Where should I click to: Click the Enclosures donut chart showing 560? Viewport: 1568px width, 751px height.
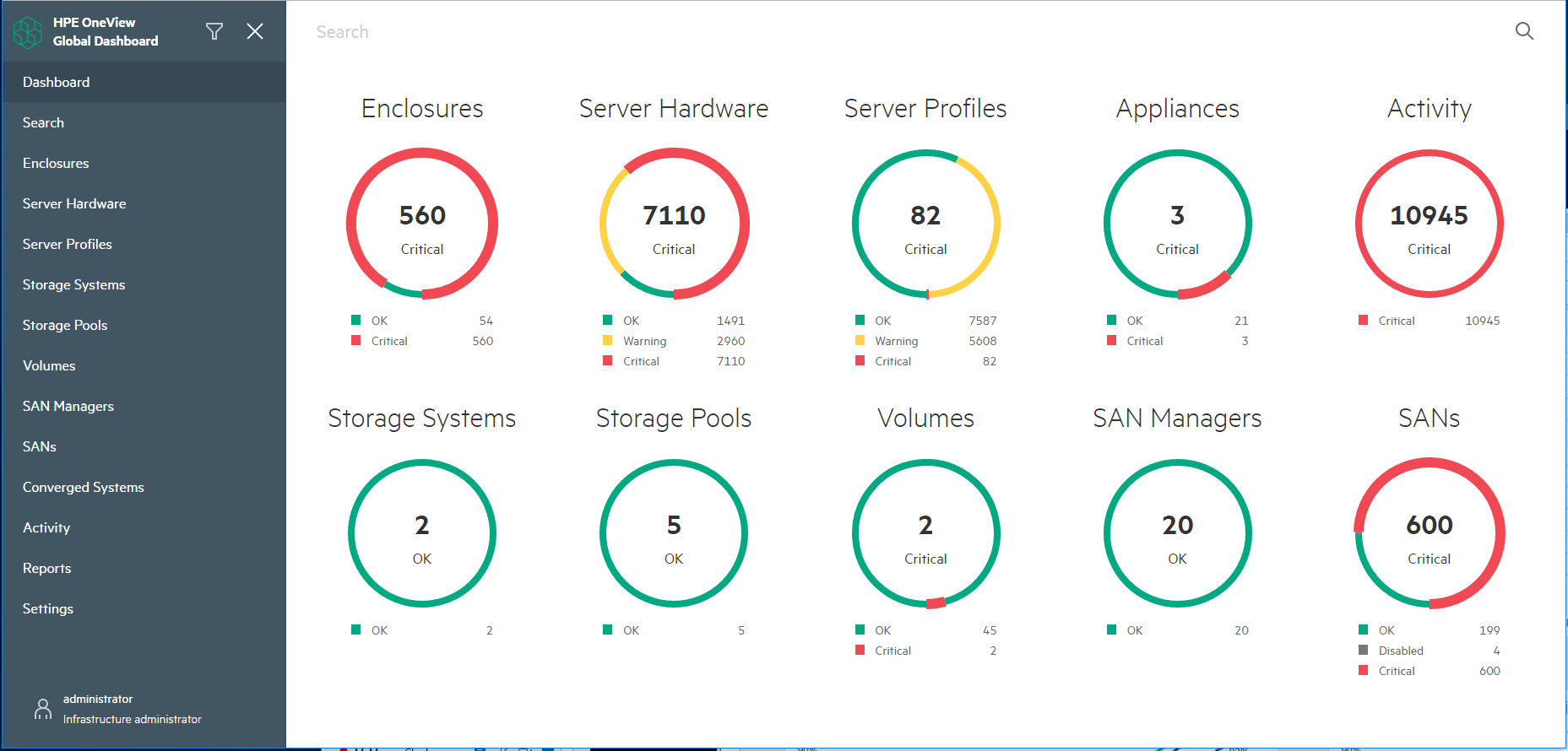(x=422, y=224)
